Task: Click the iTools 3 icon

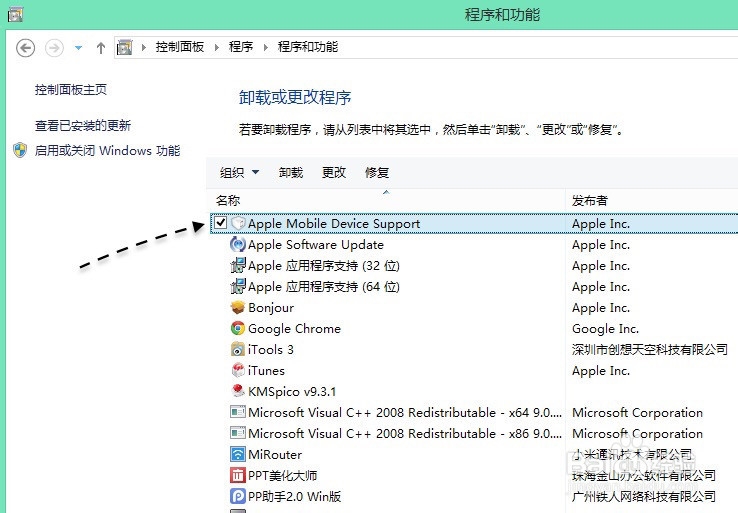Action: [x=238, y=349]
